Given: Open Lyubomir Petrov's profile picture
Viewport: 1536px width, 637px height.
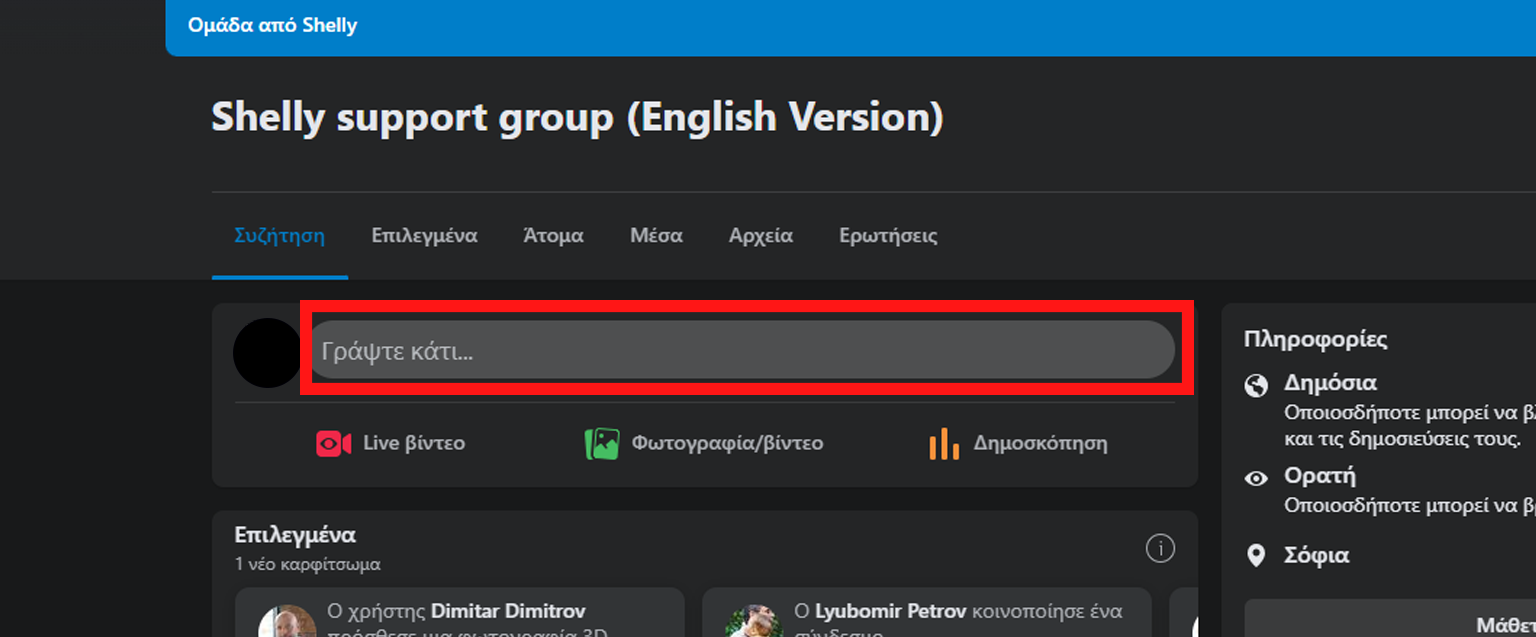Looking at the screenshot, I should pos(753,621).
